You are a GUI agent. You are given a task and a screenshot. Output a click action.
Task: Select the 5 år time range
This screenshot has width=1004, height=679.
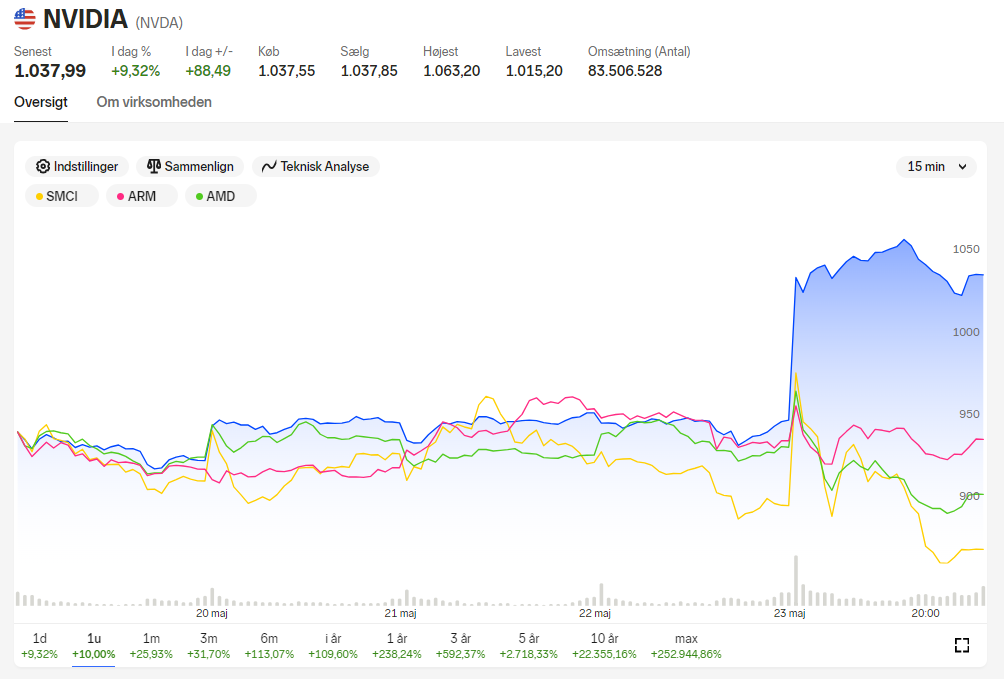pos(529,646)
